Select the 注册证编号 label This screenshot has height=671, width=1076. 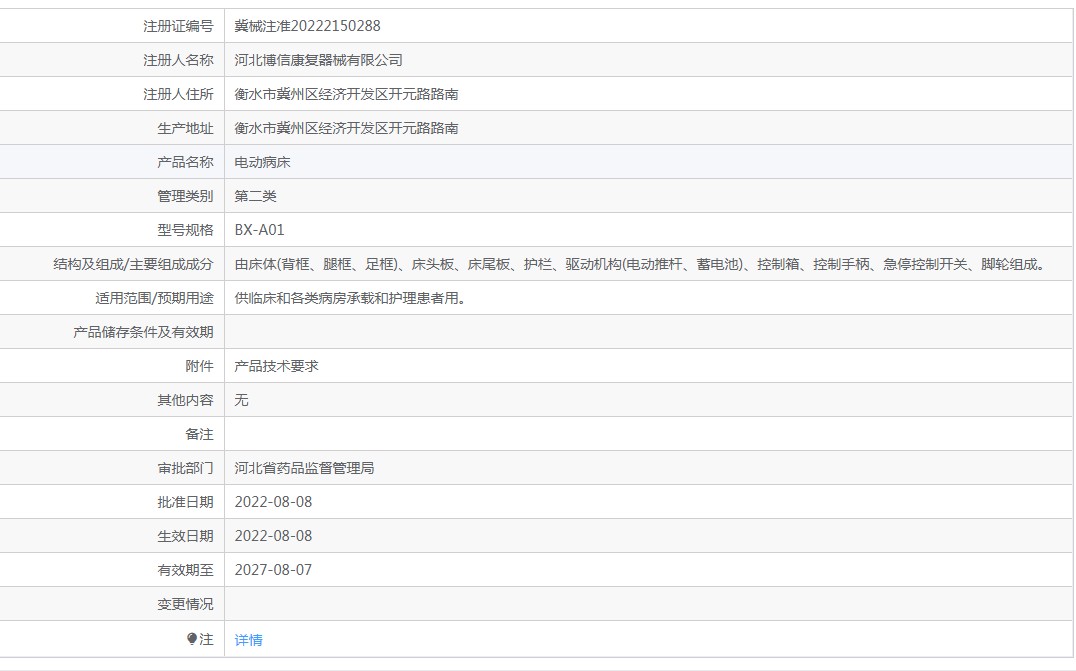(x=178, y=26)
